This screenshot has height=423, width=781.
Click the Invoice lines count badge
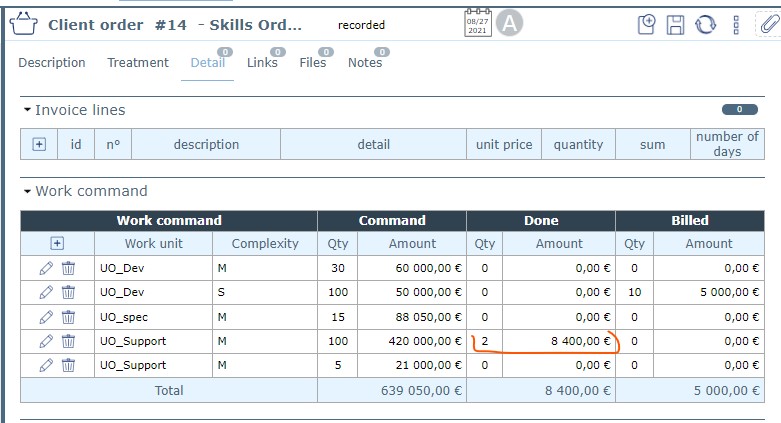click(739, 110)
